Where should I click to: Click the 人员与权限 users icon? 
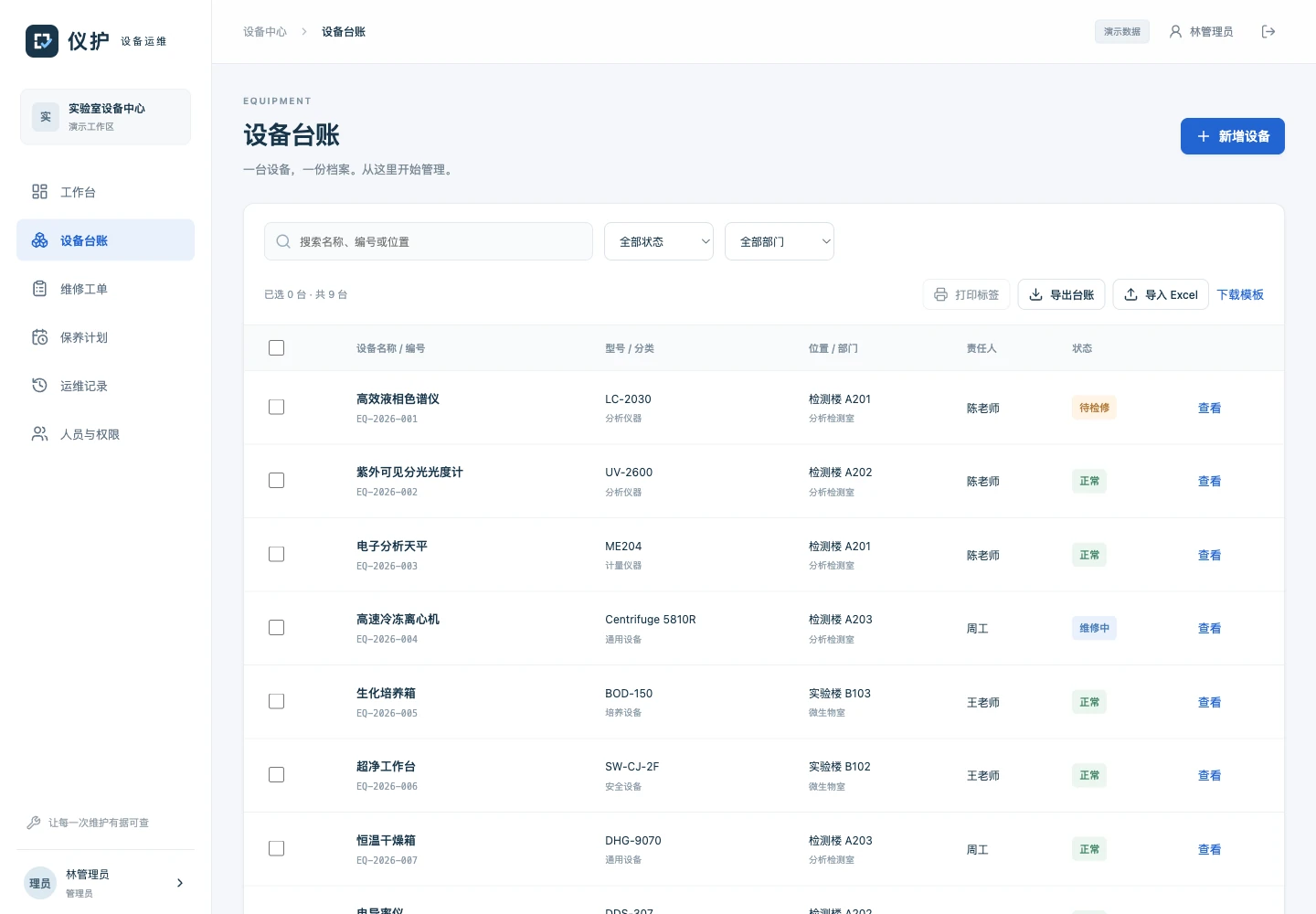pyautogui.click(x=39, y=434)
